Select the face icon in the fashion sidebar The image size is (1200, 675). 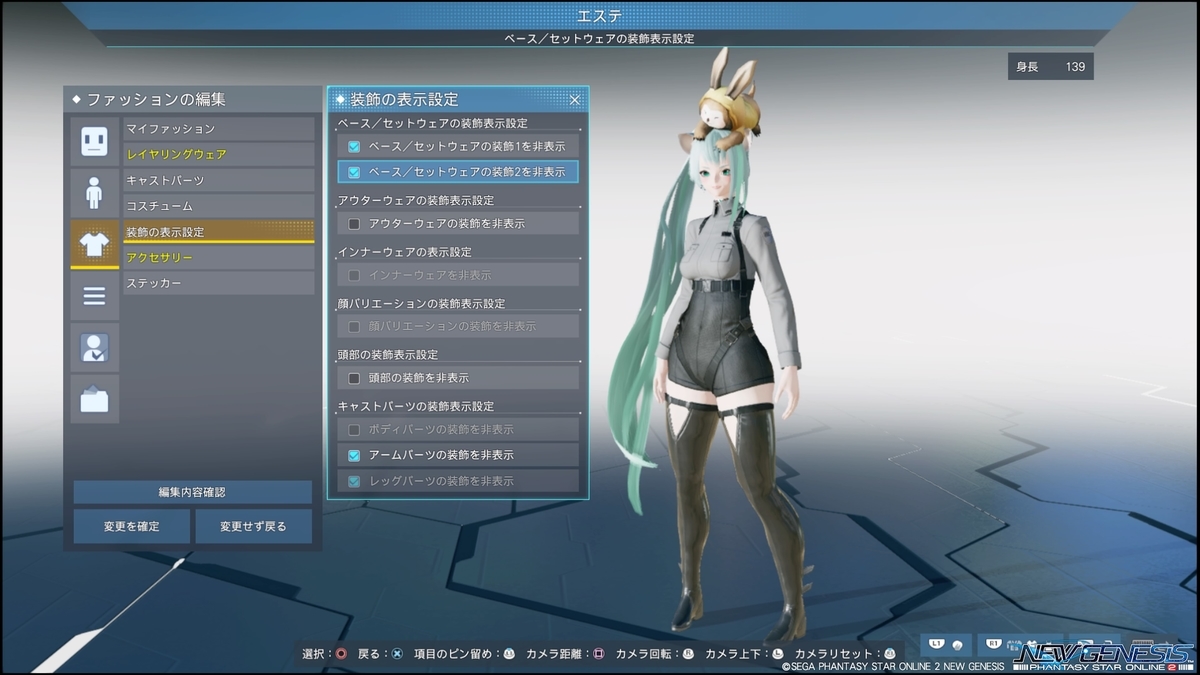click(94, 140)
